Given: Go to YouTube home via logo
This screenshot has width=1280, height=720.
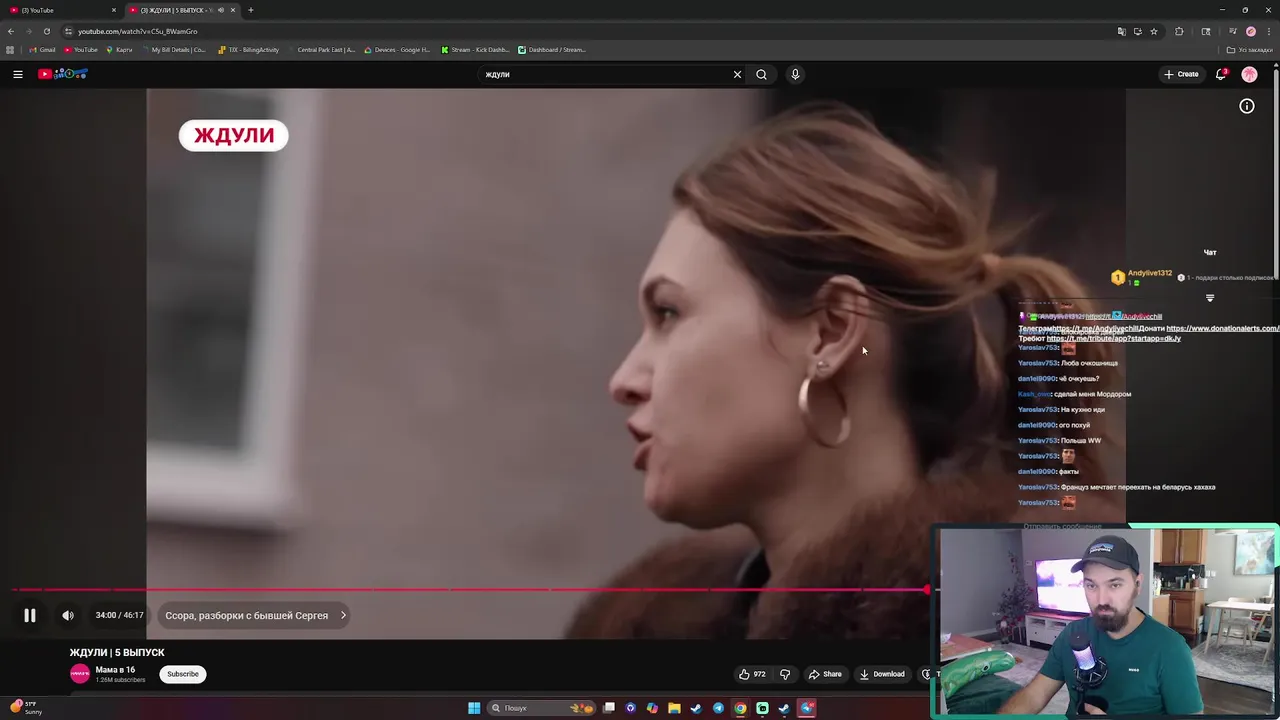Looking at the screenshot, I should point(63,74).
